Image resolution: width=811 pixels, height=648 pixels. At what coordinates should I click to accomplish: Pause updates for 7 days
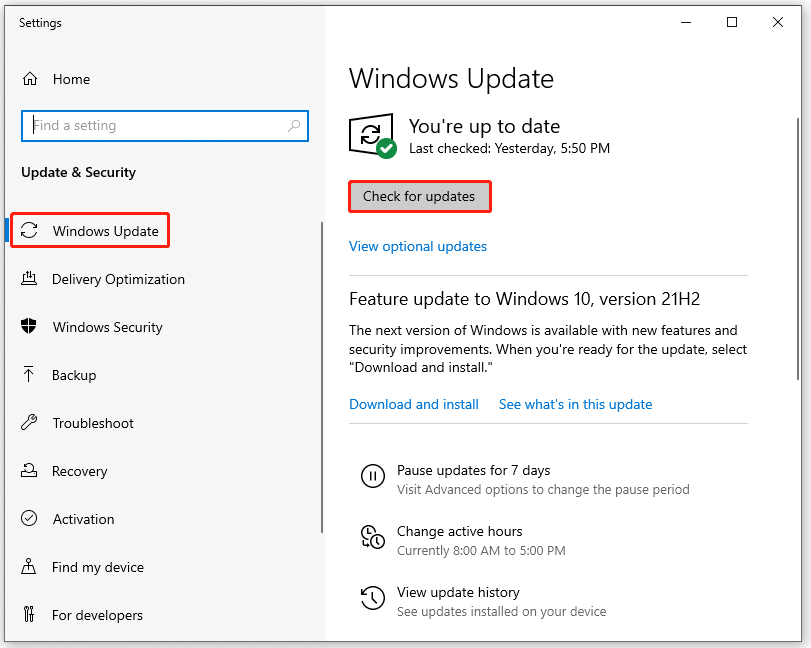coord(473,470)
